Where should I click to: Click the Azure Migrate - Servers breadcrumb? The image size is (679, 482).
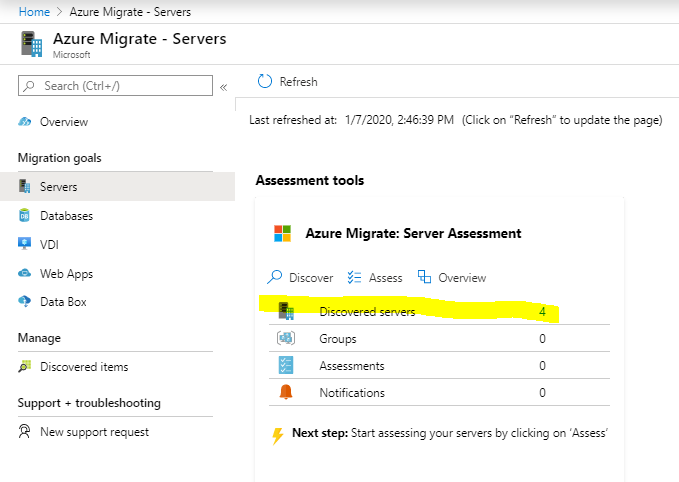click(x=130, y=12)
